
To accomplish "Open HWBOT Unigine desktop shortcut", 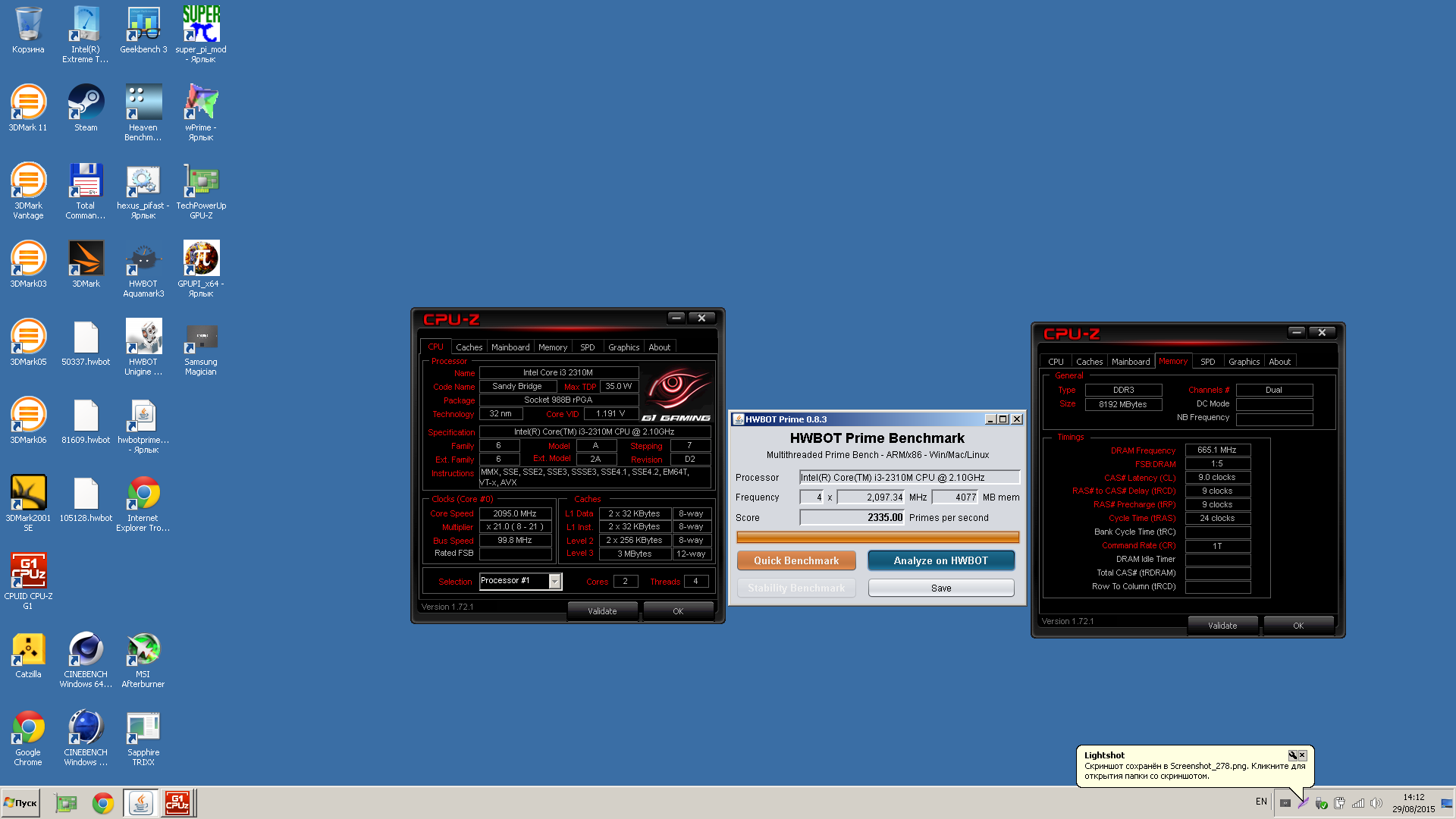I will tap(143, 347).
